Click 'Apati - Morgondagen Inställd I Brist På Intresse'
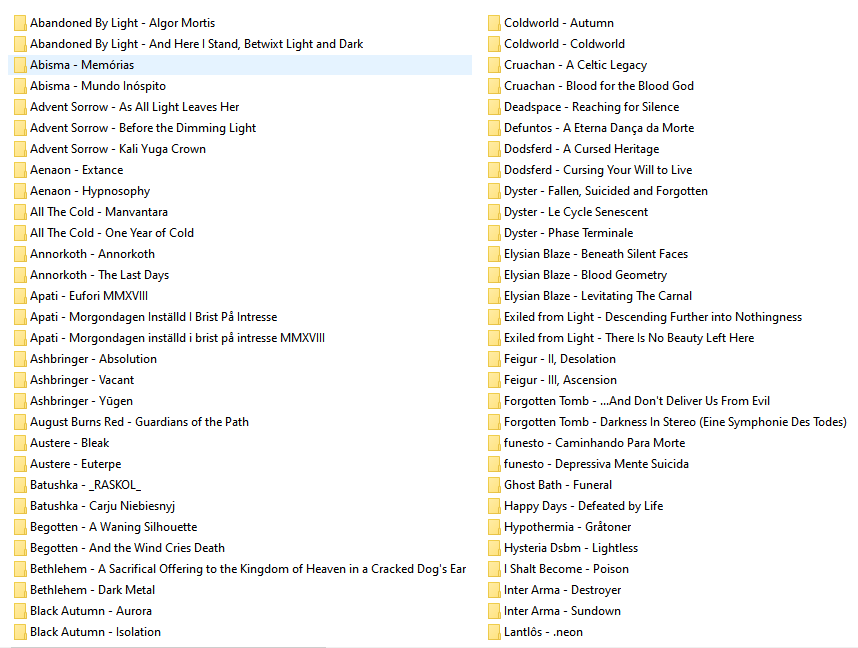Viewport: 858px width, 648px height. click(x=154, y=317)
